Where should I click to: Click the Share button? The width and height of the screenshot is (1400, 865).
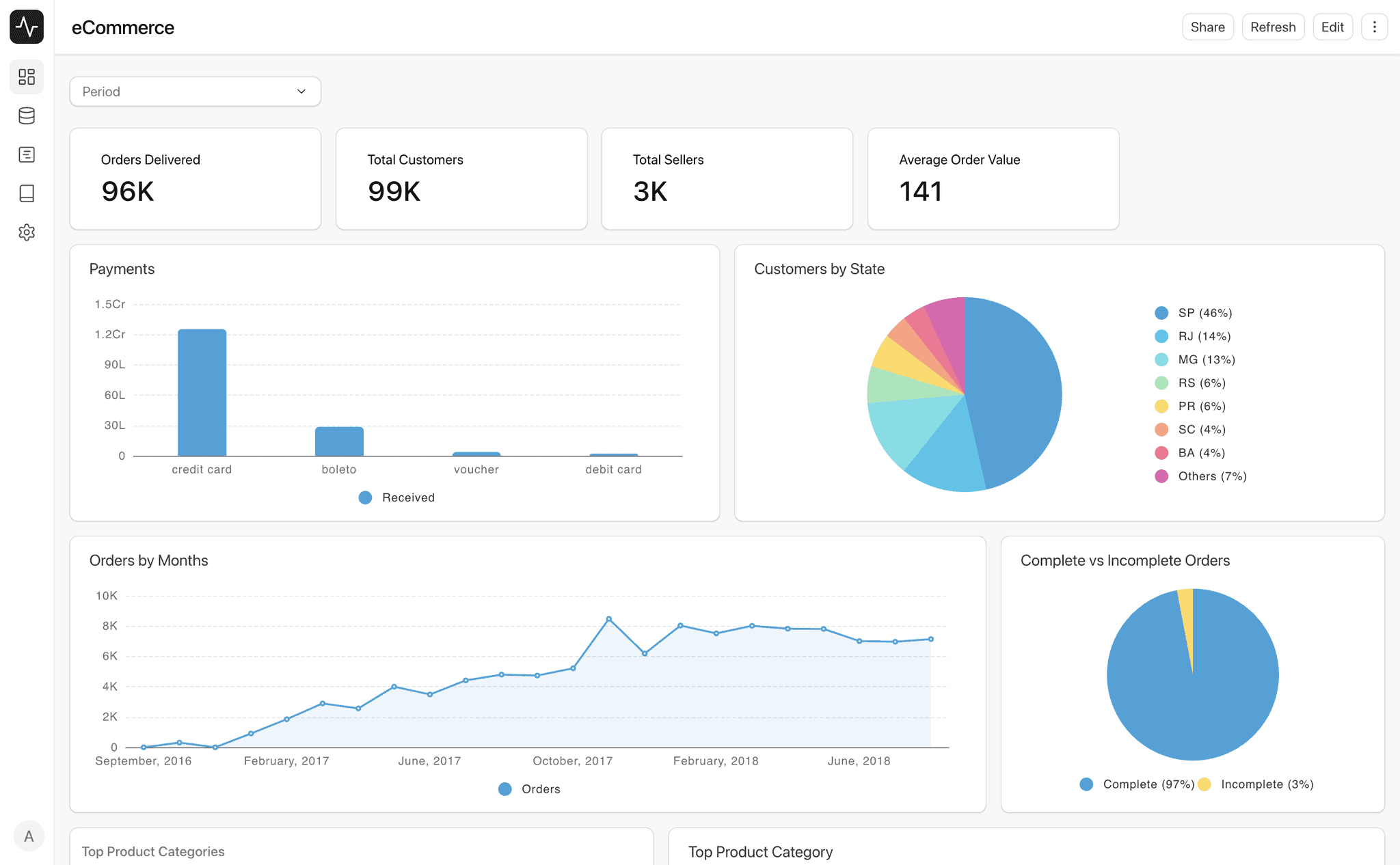tap(1207, 27)
